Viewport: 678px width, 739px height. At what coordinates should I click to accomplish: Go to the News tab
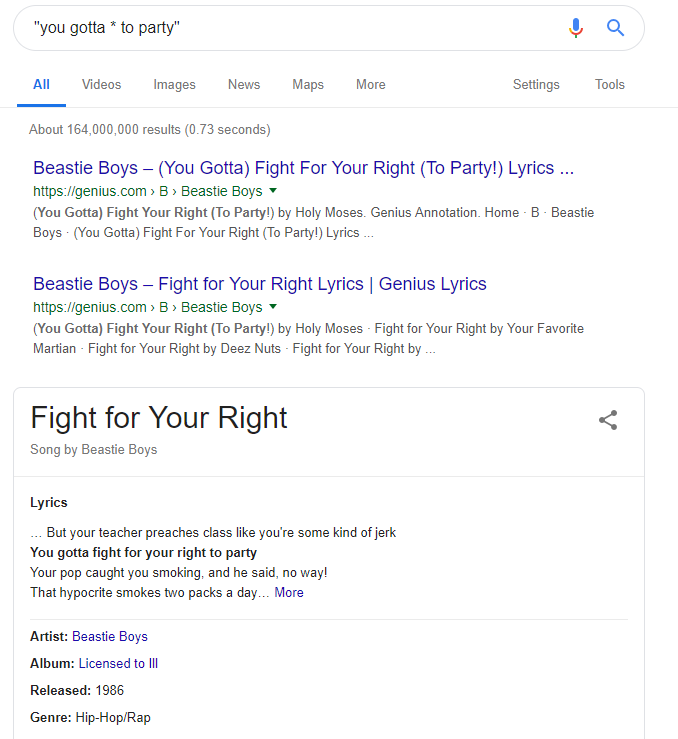[x=244, y=84]
